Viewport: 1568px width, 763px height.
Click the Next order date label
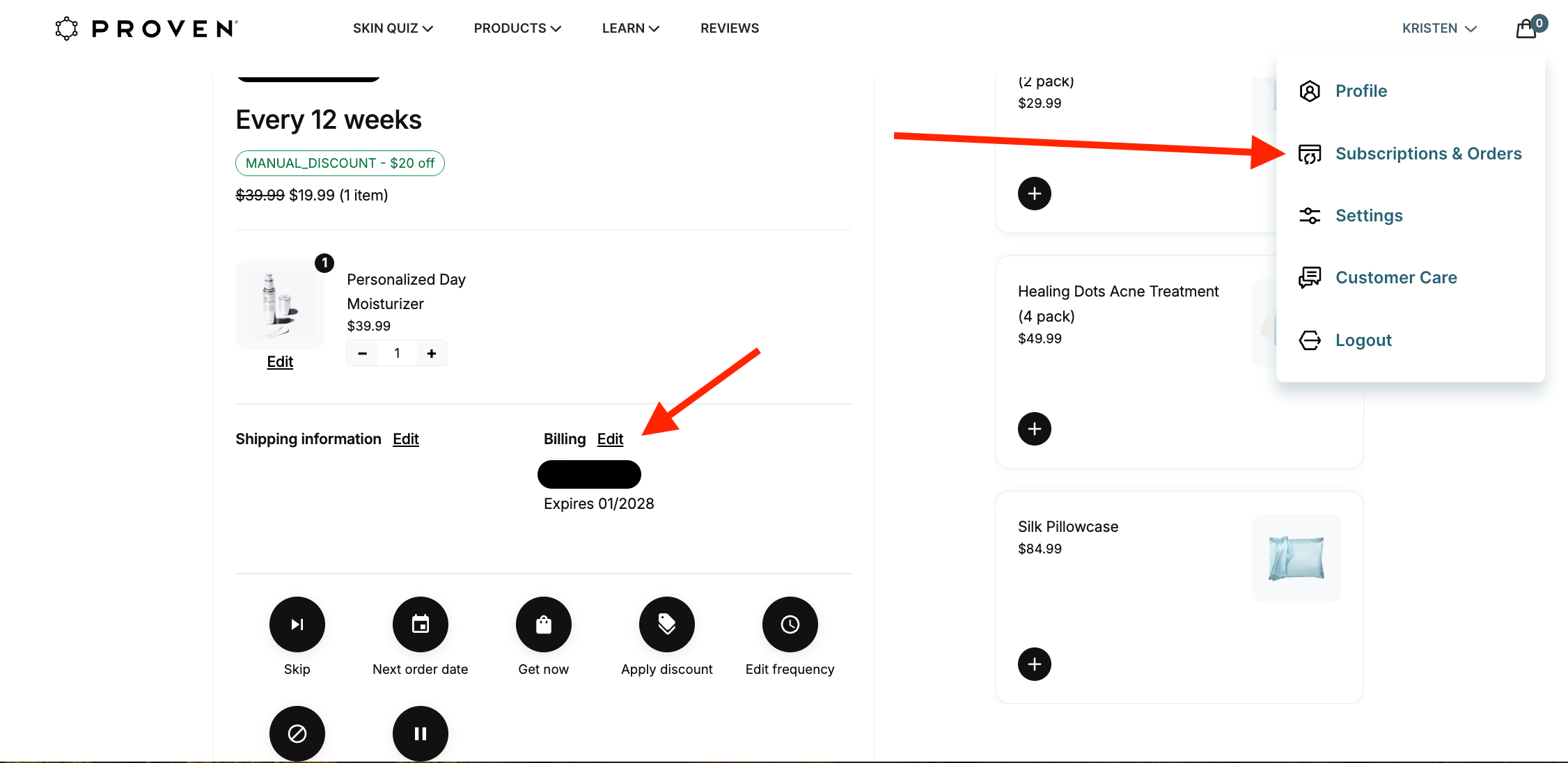421,670
